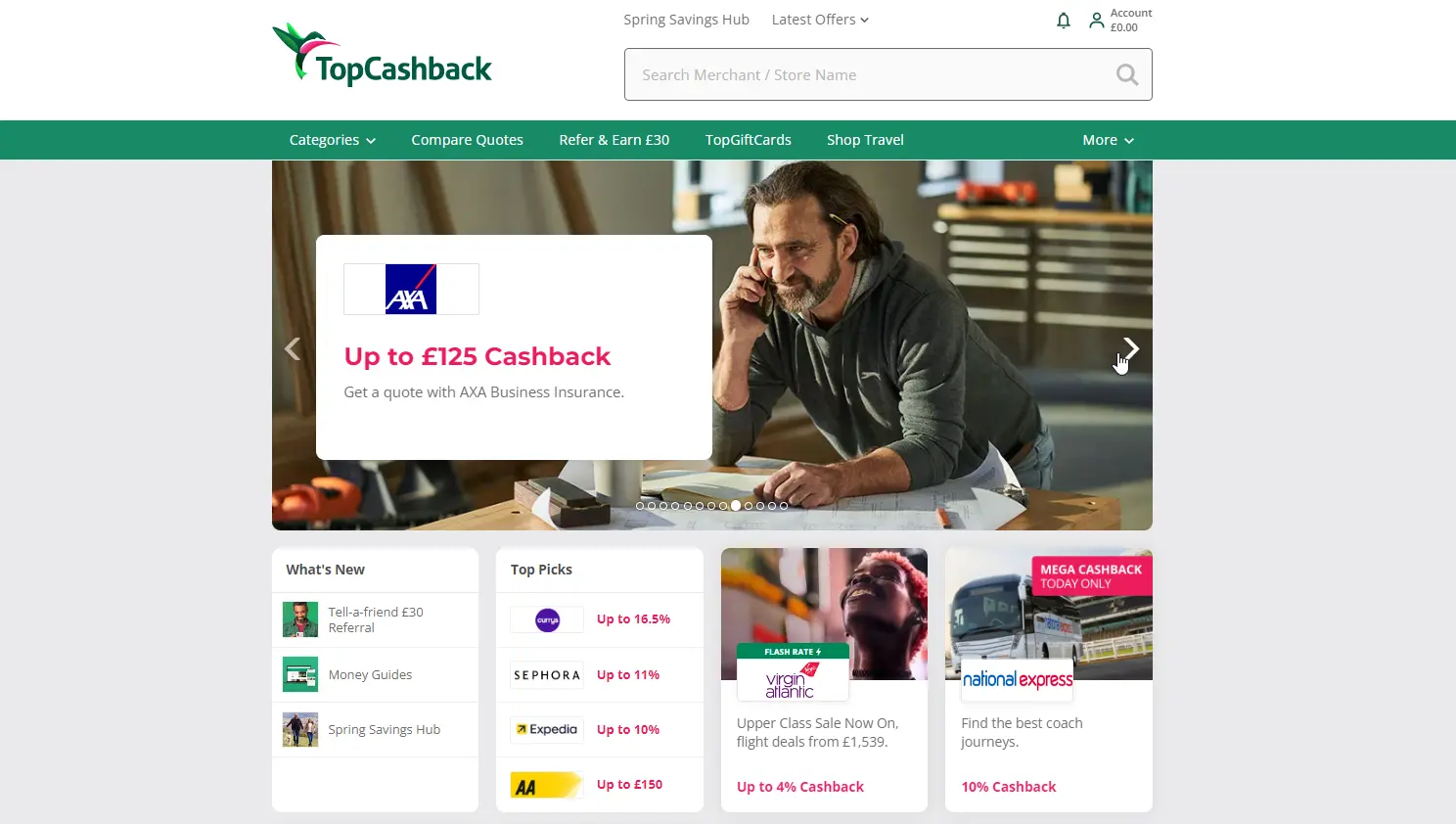This screenshot has height=824, width=1456.
Task: Open Compare Quotes in navigation bar
Action: 467,140
